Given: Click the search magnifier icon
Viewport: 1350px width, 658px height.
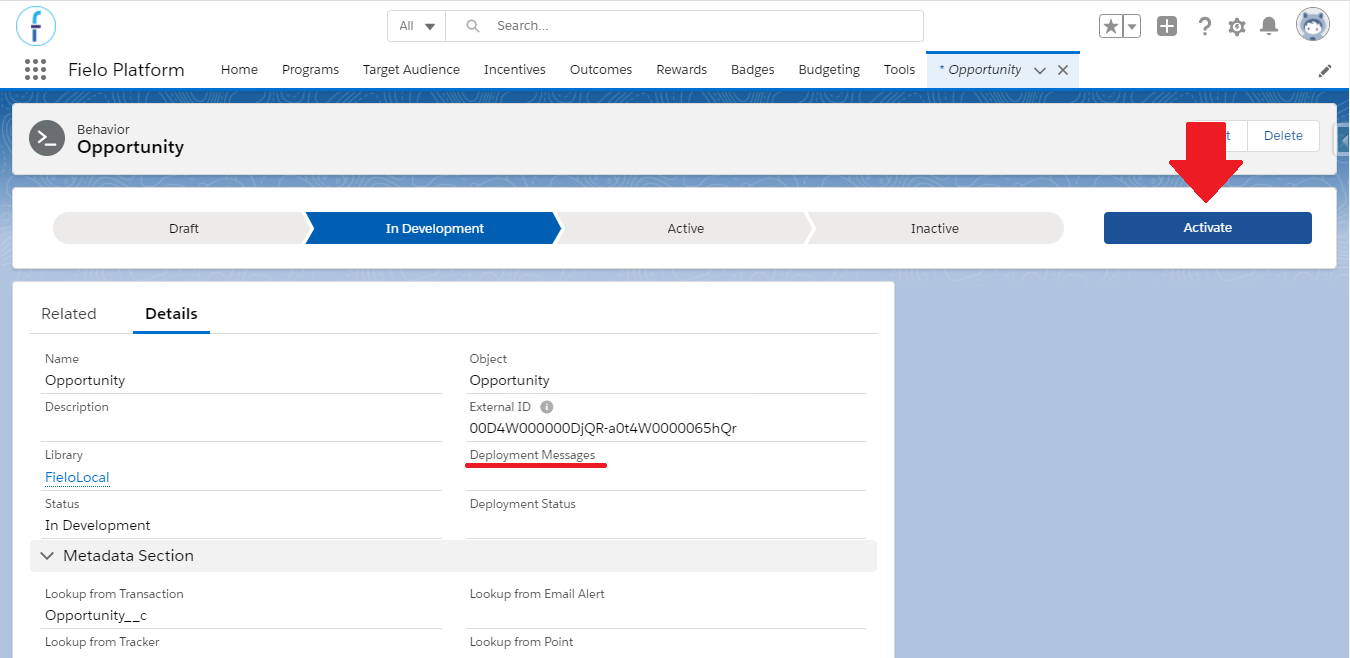Looking at the screenshot, I should (x=473, y=26).
